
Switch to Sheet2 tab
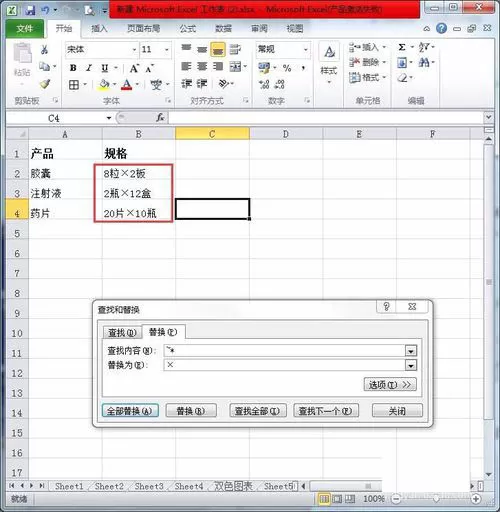[x=109, y=486]
